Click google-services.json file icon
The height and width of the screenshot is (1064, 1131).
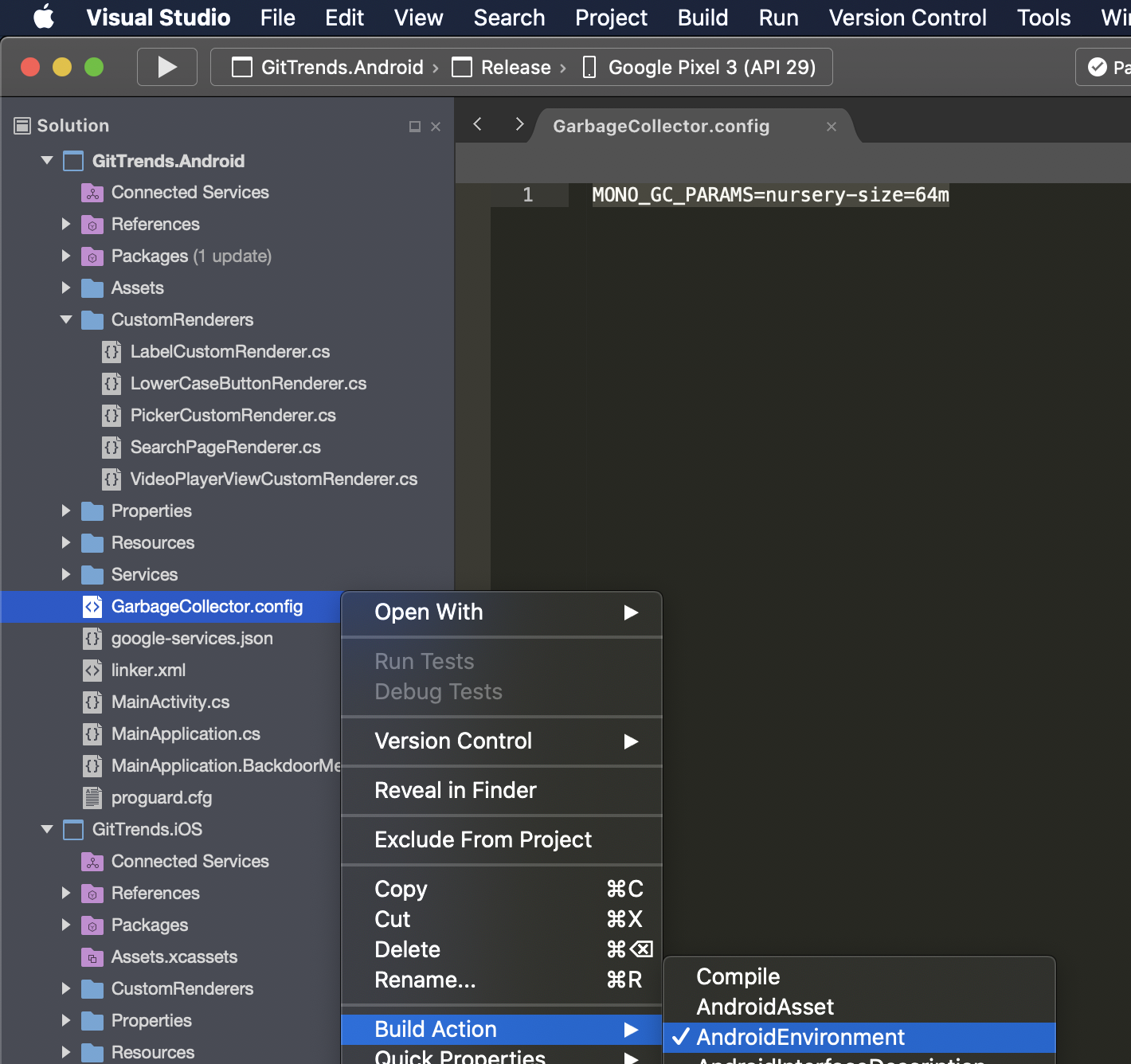pos(92,639)
